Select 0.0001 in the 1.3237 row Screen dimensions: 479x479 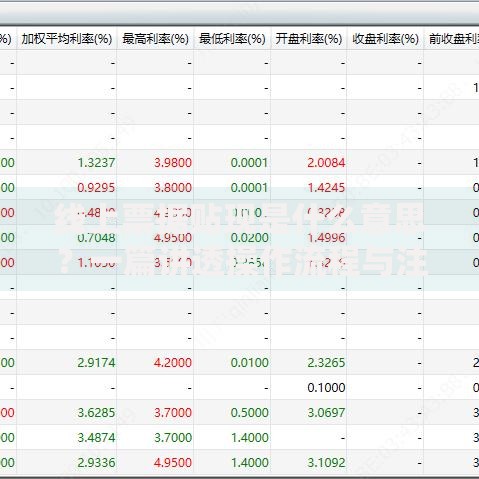pos(249,163)
